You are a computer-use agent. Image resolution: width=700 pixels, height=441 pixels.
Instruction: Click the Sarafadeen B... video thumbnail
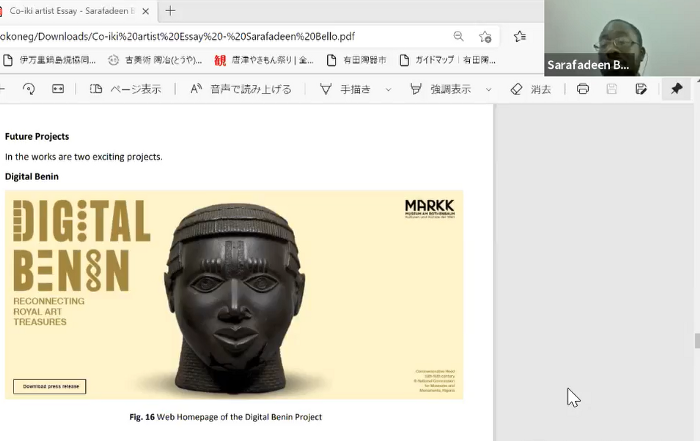click(622, 38)
